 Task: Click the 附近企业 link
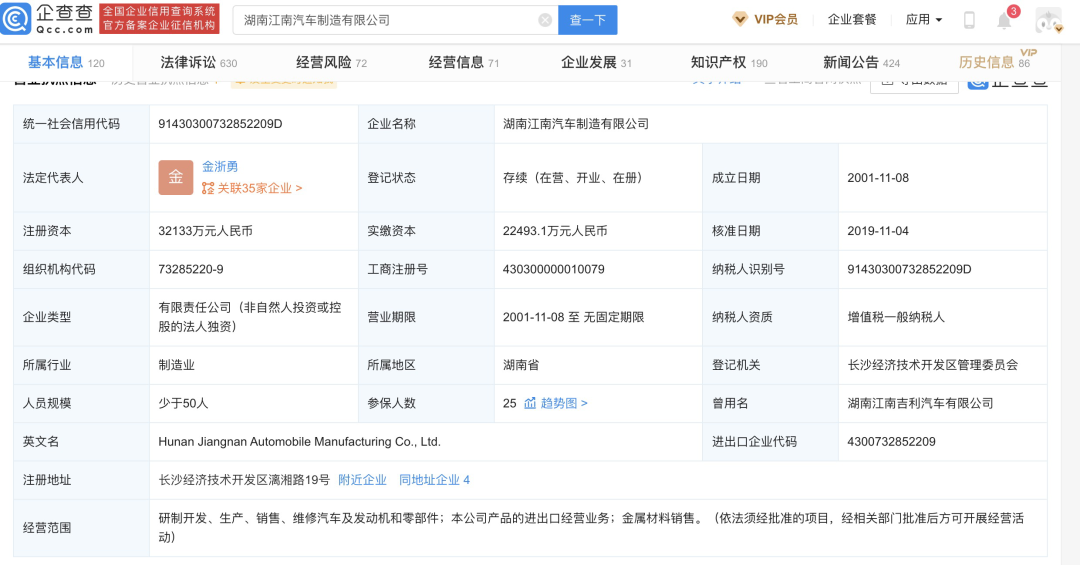tap(362, 480)
